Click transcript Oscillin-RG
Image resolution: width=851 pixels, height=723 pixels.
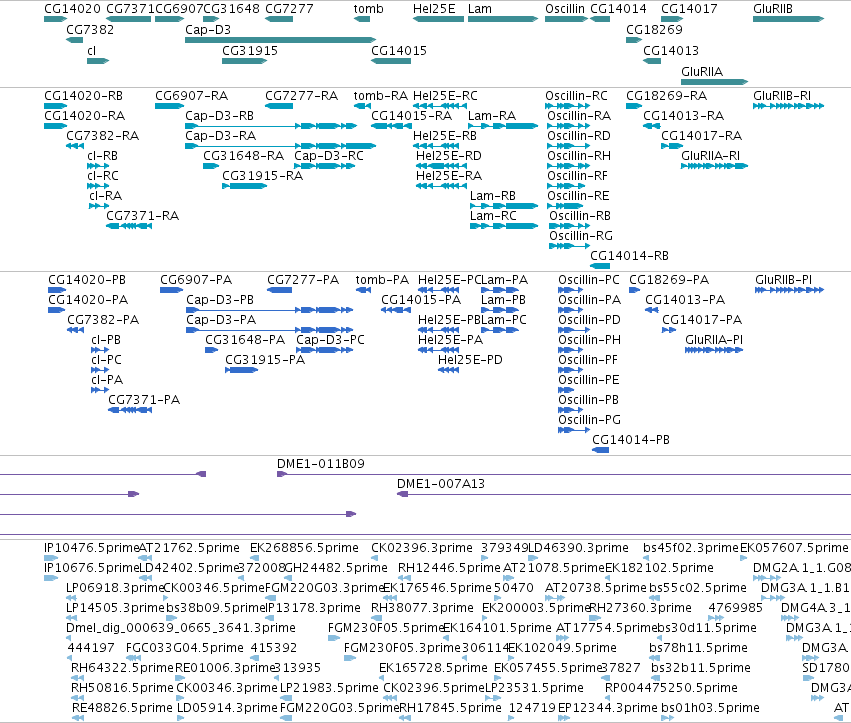(x=581, y=236)
